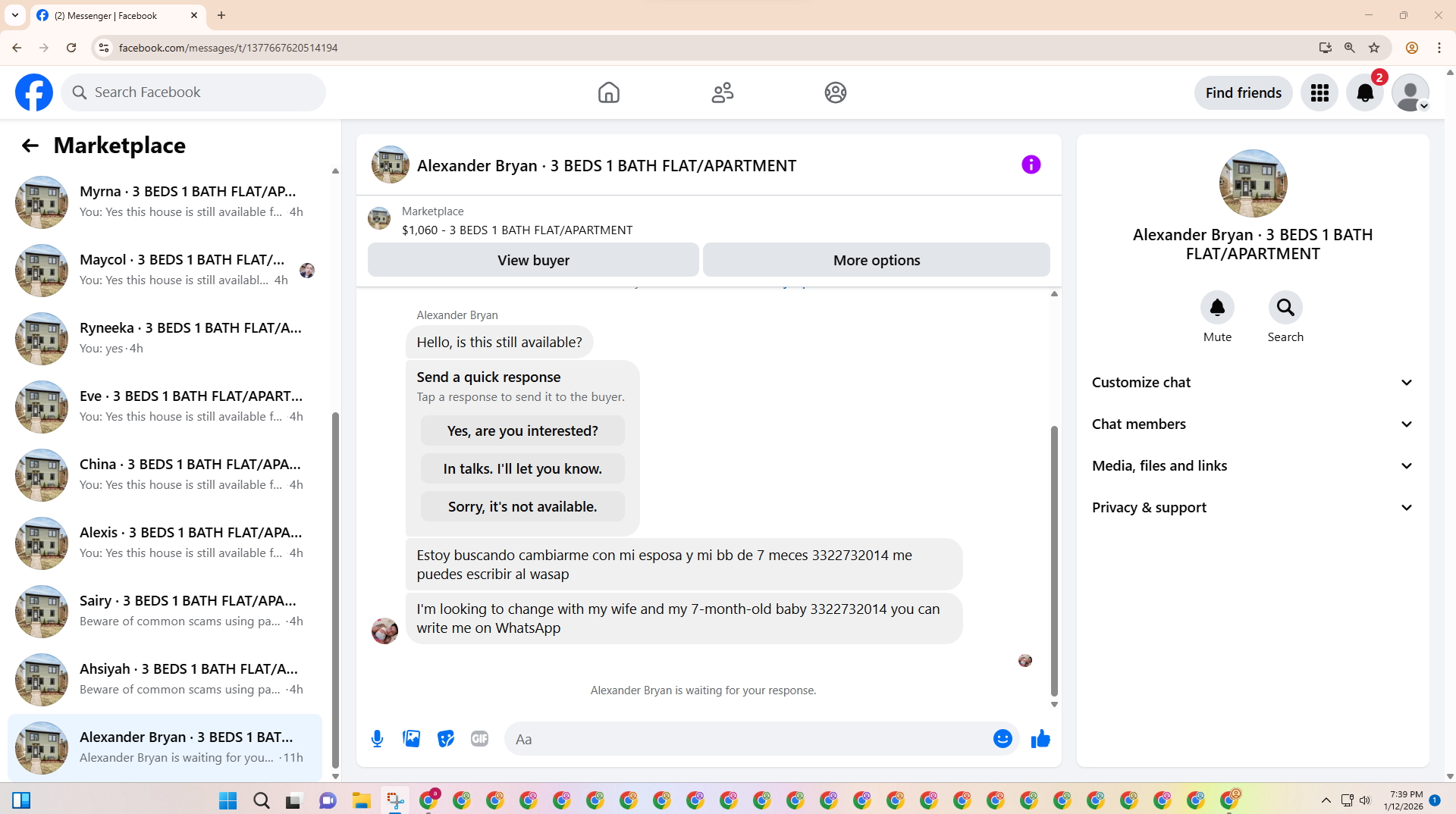Open taskbar Search icon
Viewport: 1456px width, 814px height.
click(x=261, y=800)
